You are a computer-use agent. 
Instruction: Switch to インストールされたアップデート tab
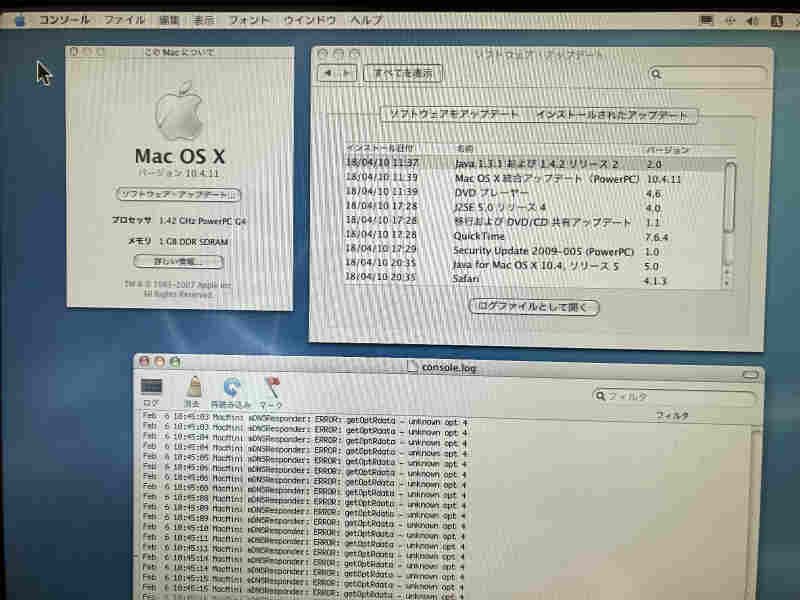612,116
